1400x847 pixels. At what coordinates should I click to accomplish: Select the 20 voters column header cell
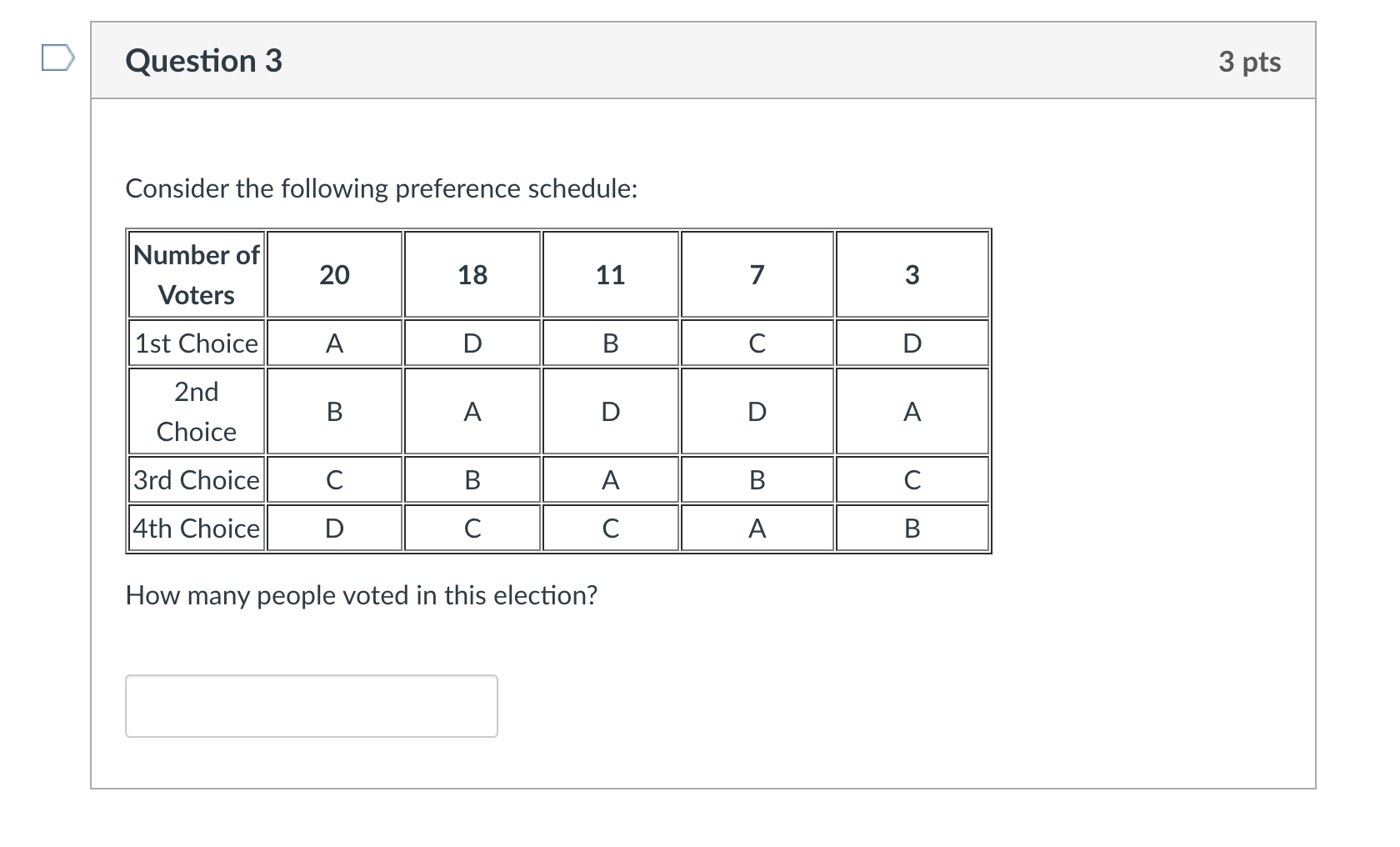(334, 274)
